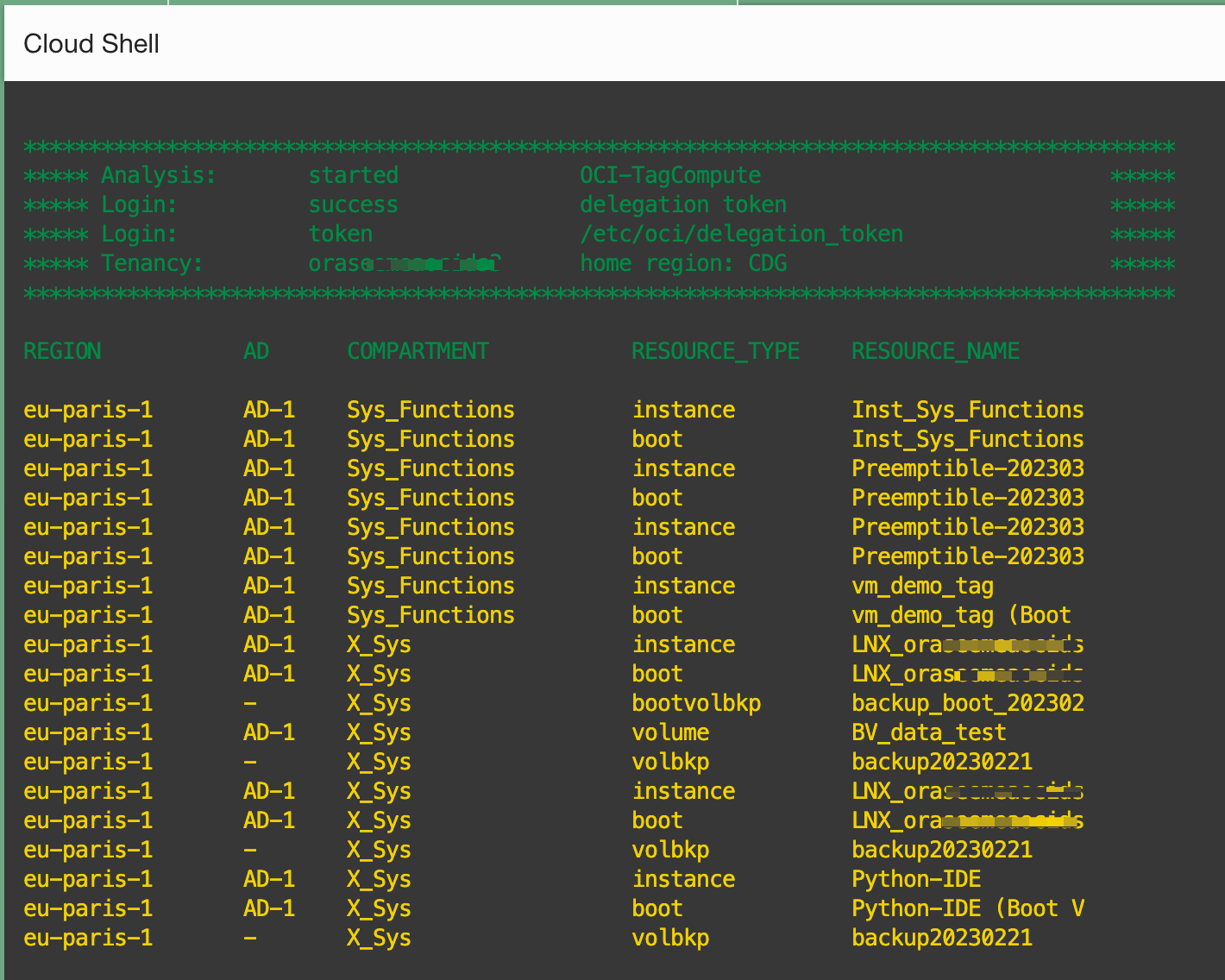Select the "OCI-TagCompute" script name
The image size is (1225, 980).
[670, 175]
